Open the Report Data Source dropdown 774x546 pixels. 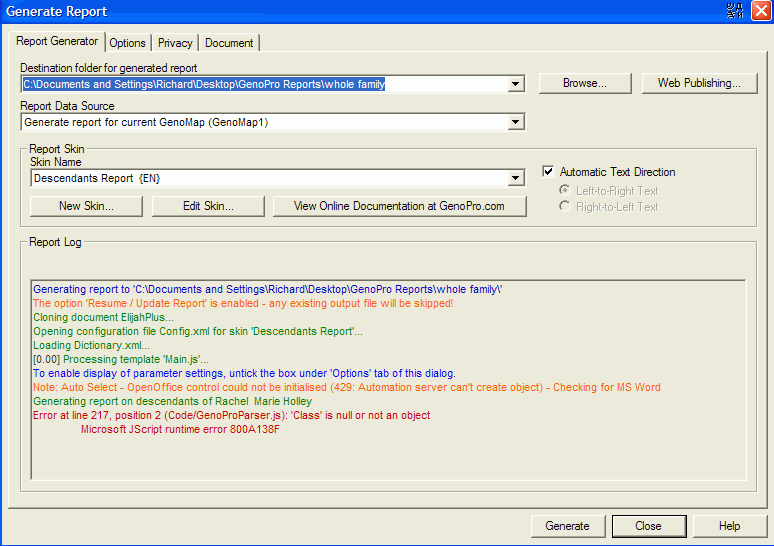[516, 122]
